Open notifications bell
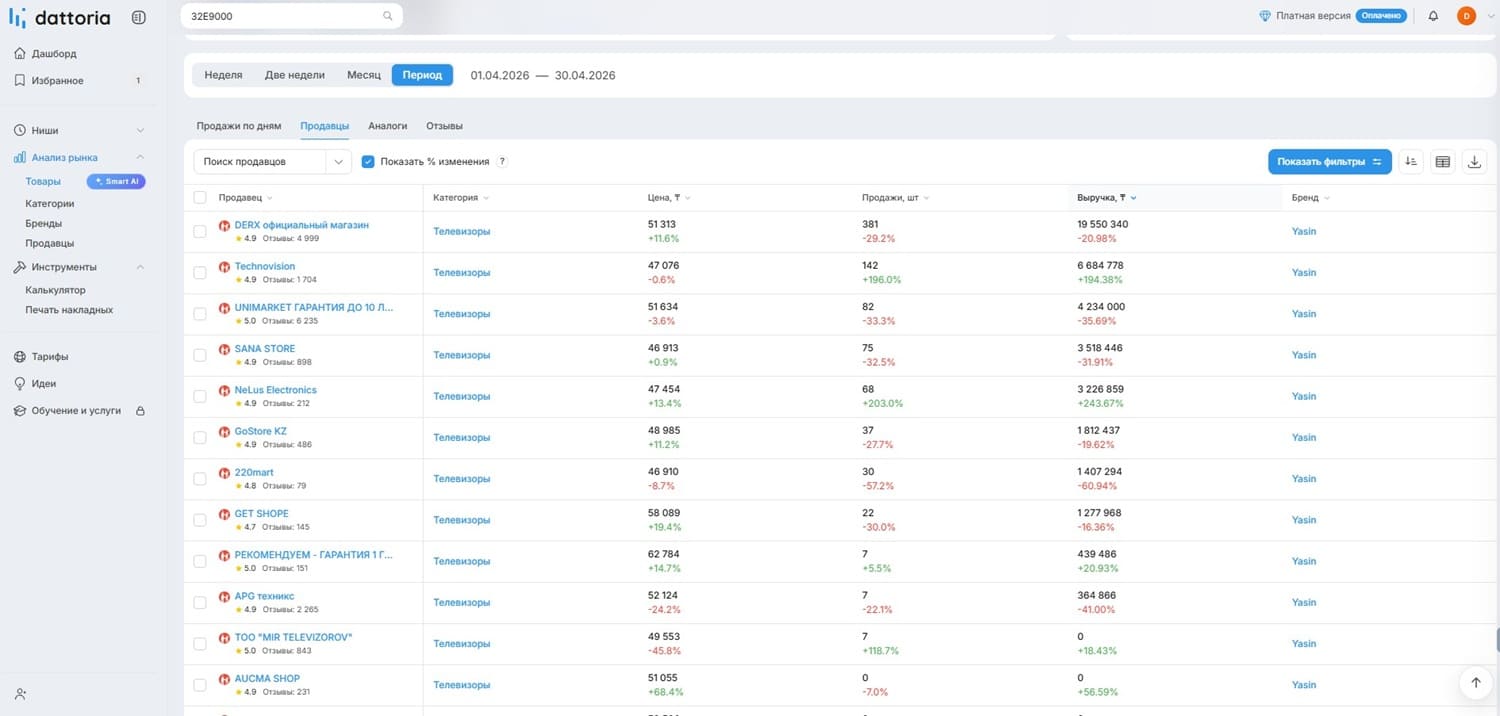Screen dimensions: 1500x716 (1433, 16)
